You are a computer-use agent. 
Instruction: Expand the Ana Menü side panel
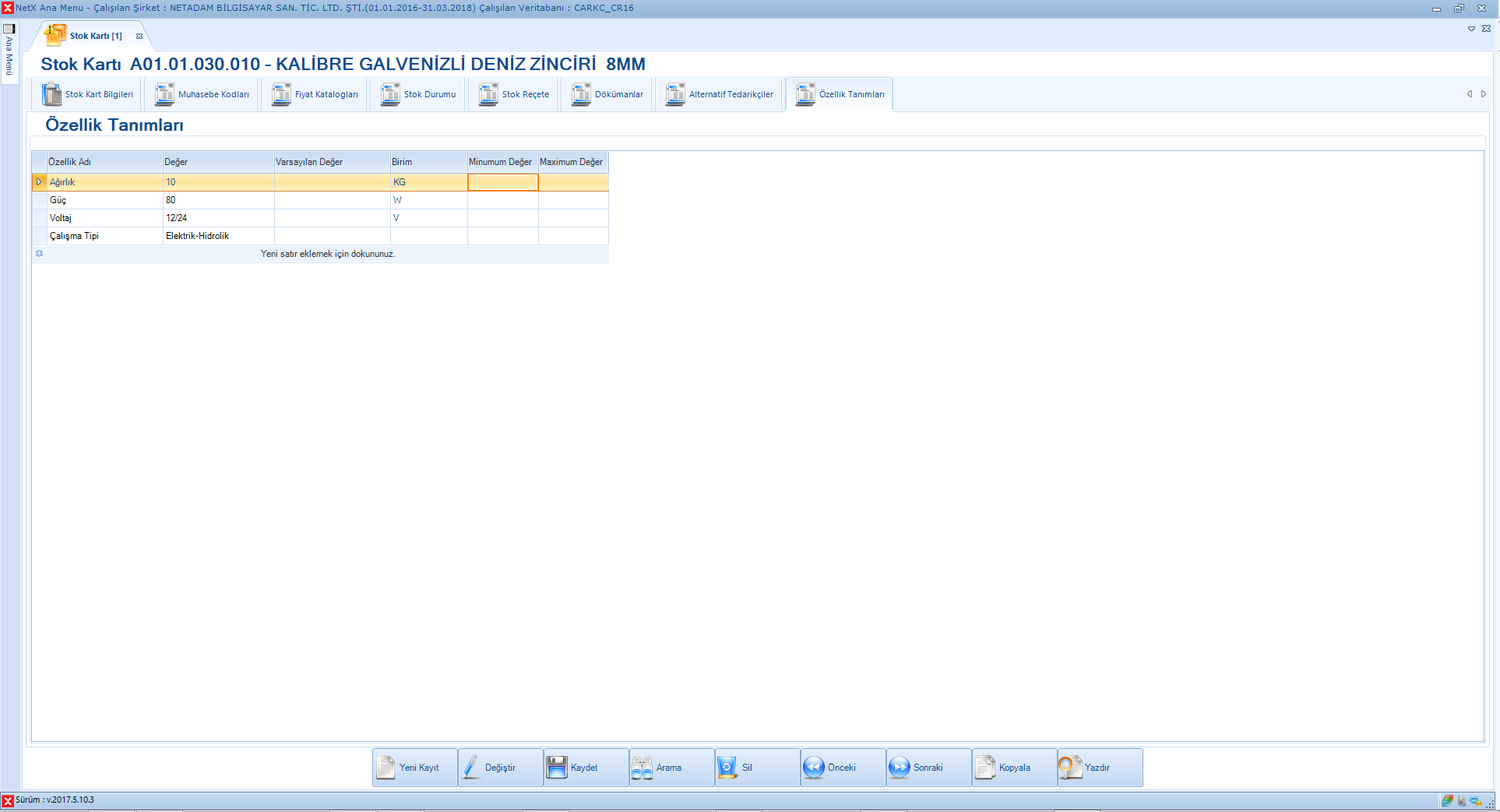9,51
